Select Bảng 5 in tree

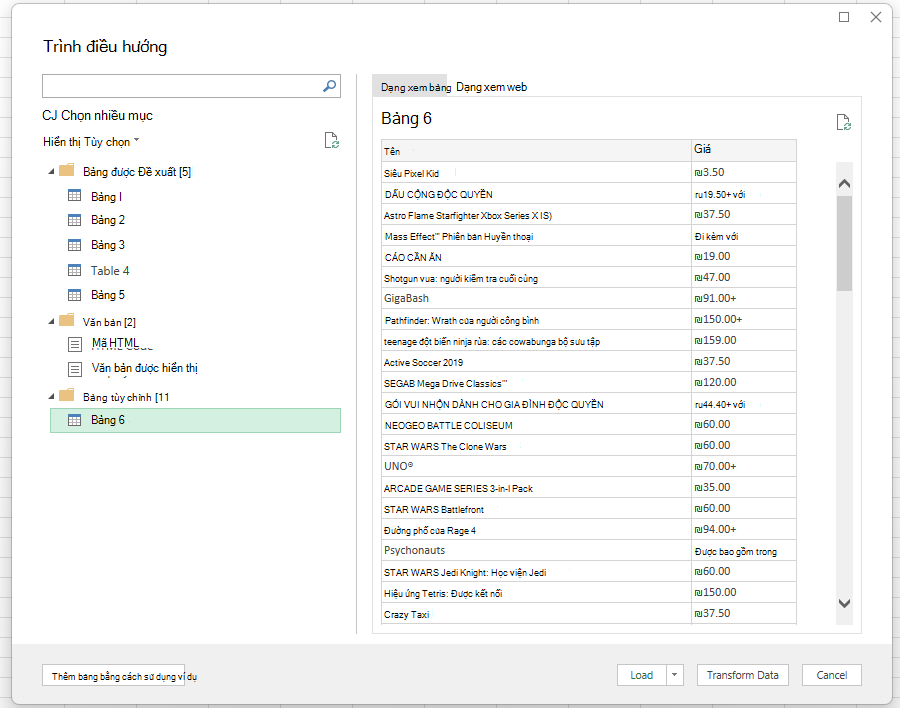click(108, 295)
